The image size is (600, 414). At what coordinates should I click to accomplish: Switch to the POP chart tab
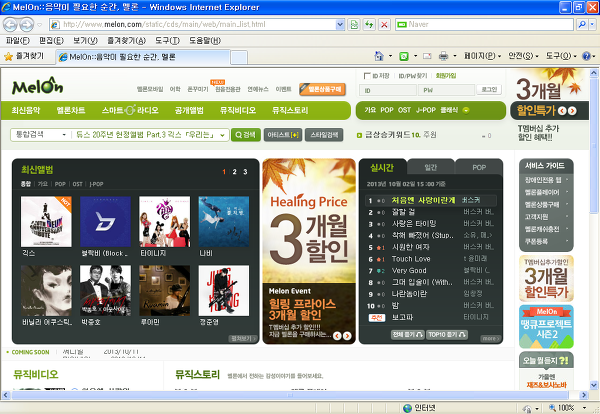pos(479,167)
